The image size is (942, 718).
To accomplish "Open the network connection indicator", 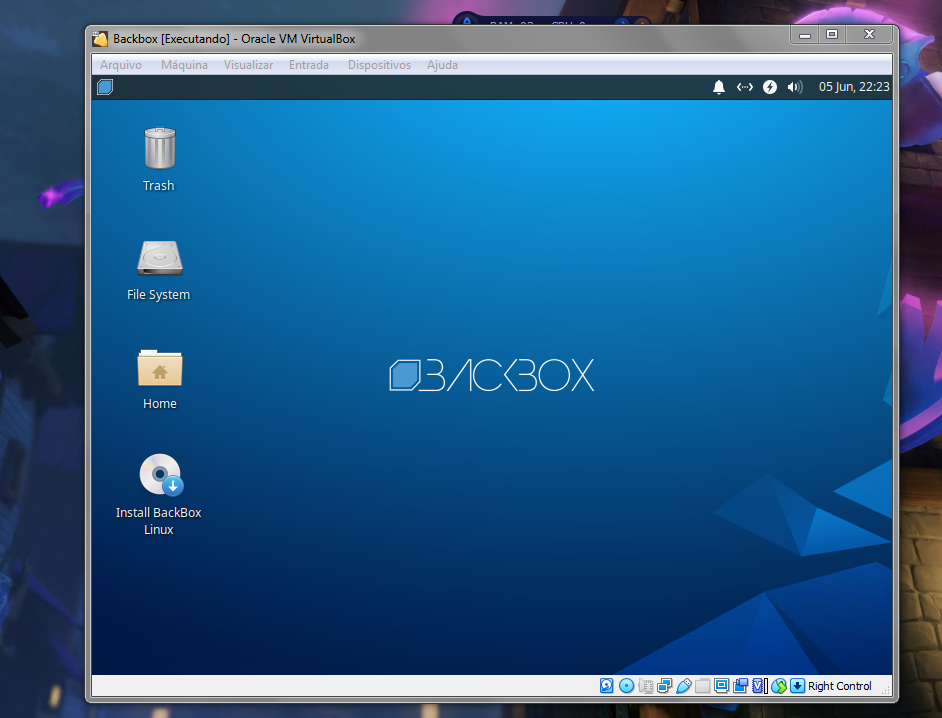I will (x=744, y=87).
